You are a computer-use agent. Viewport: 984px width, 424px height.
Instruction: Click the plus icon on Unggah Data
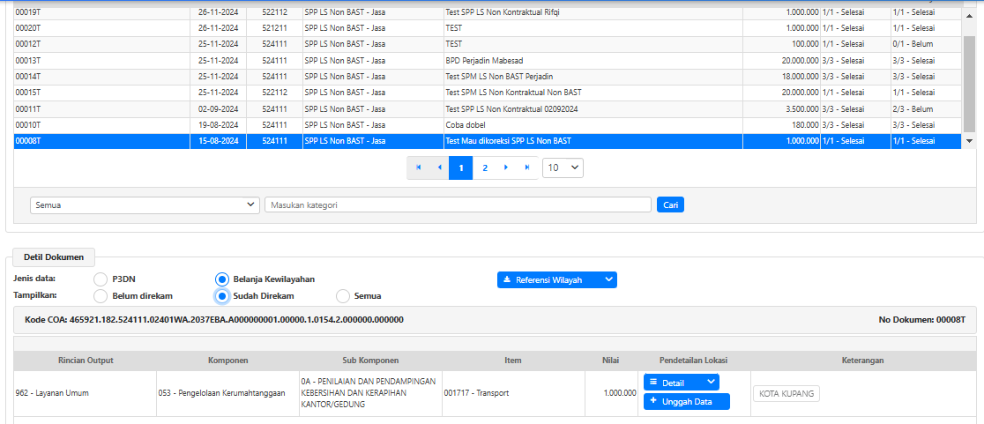[653, 401]
